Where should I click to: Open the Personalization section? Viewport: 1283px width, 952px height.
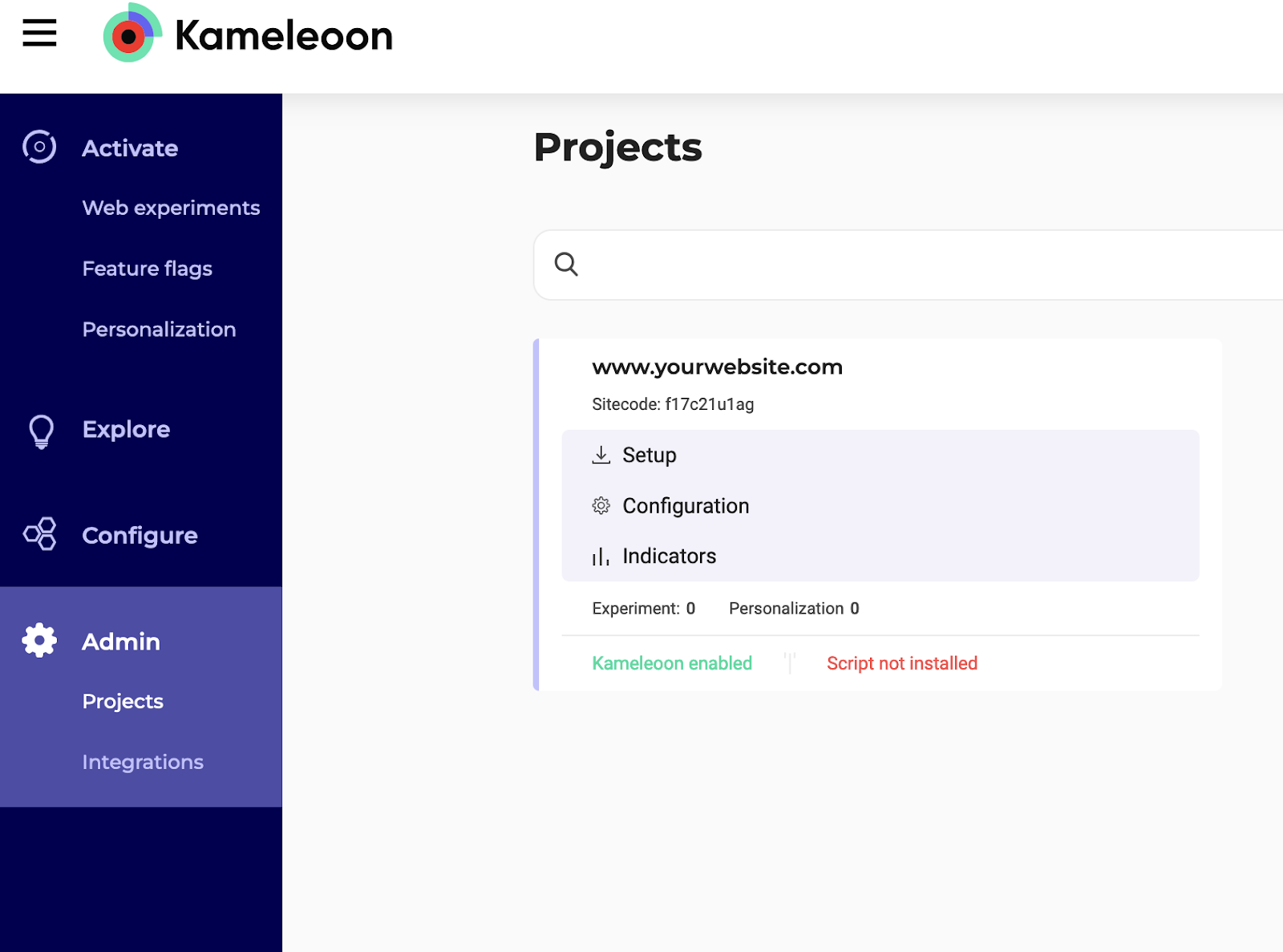point(159,329)
